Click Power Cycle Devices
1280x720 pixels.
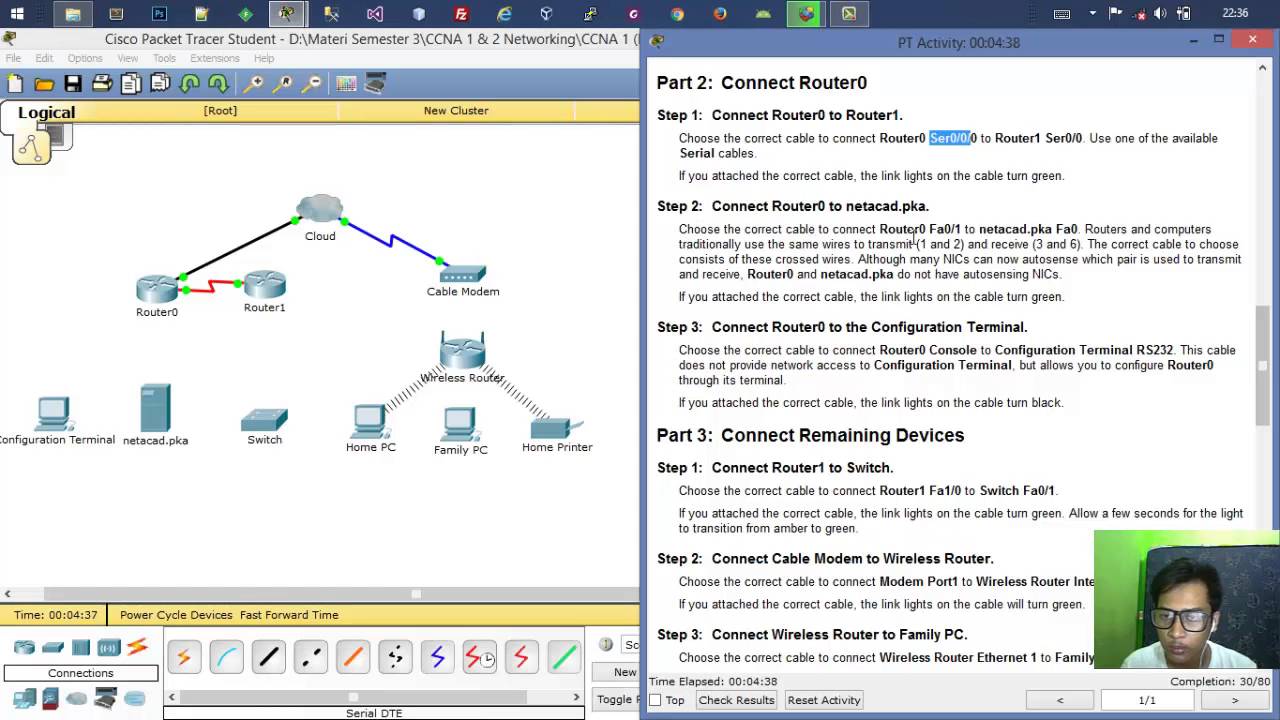point(176,615)
